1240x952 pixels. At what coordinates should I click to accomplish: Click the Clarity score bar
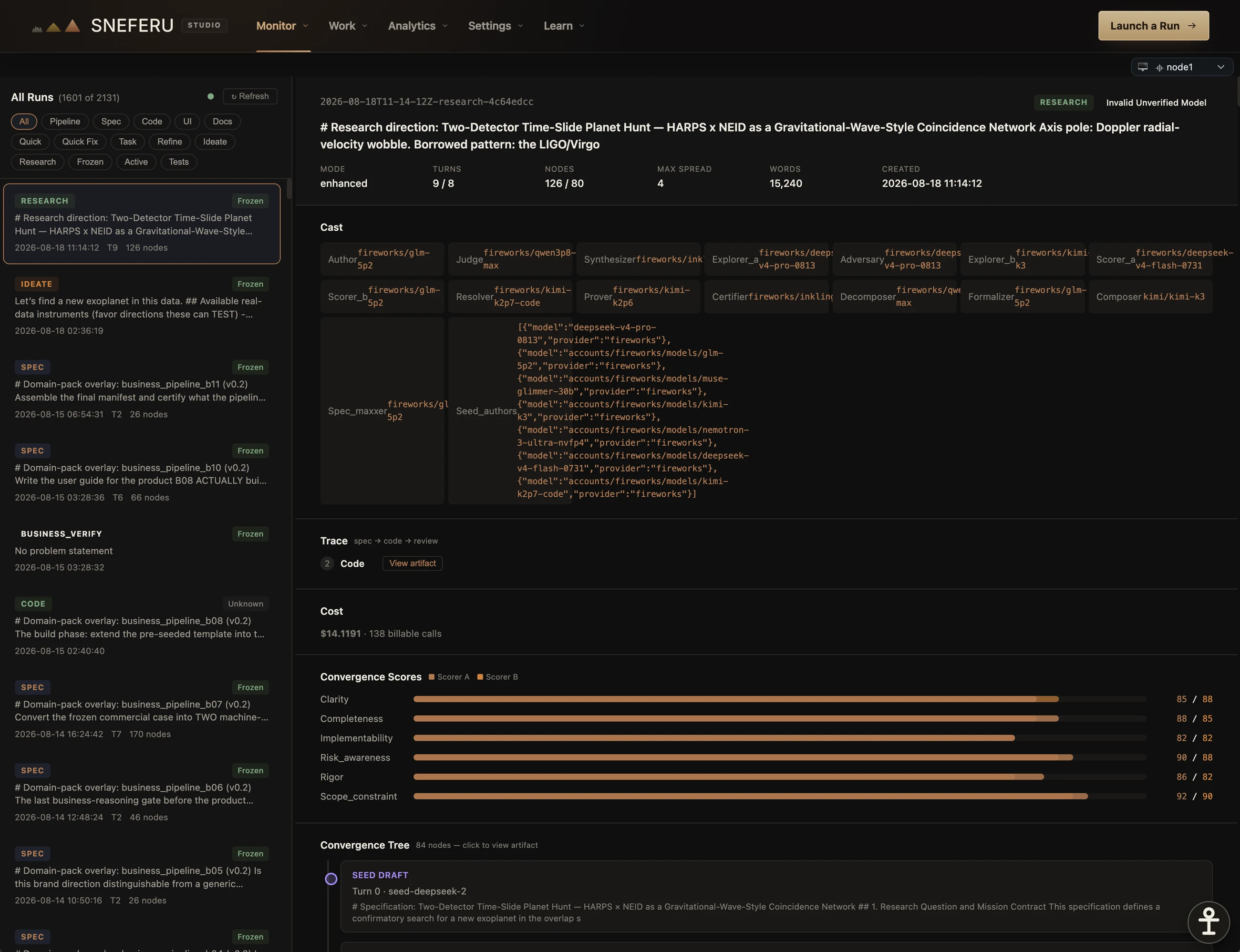(780, 699)
